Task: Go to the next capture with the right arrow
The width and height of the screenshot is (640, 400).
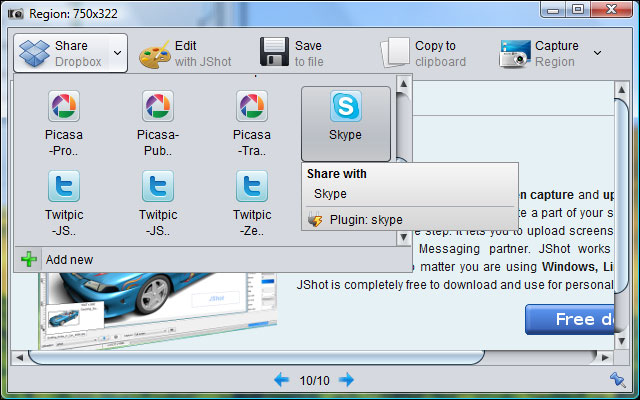Action: [x=347, y=380]
